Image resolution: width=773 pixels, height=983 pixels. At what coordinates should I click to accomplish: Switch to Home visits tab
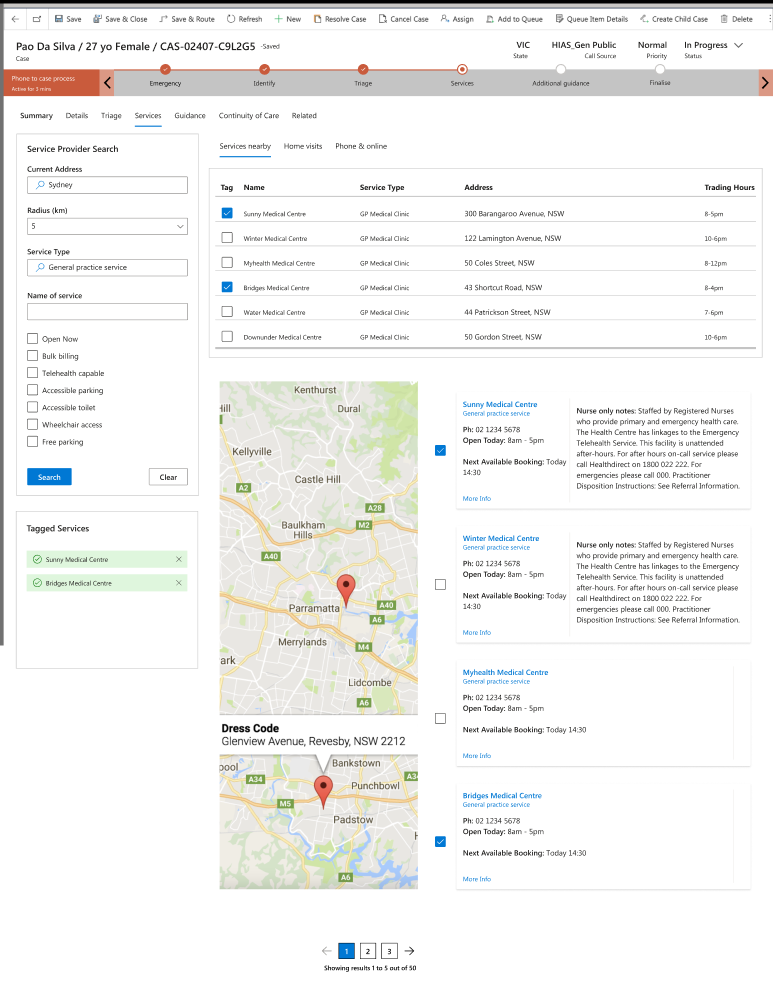point(303,146)
